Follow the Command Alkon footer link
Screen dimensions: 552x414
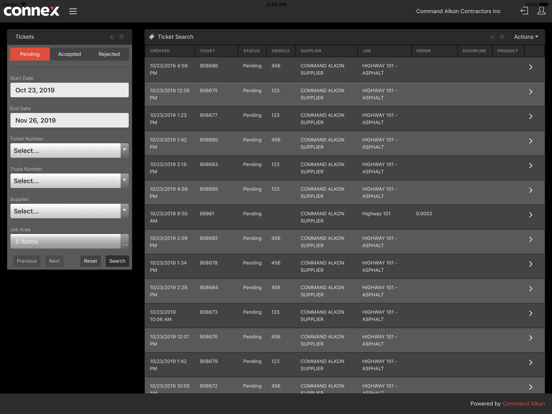click(x=523, y=404)
